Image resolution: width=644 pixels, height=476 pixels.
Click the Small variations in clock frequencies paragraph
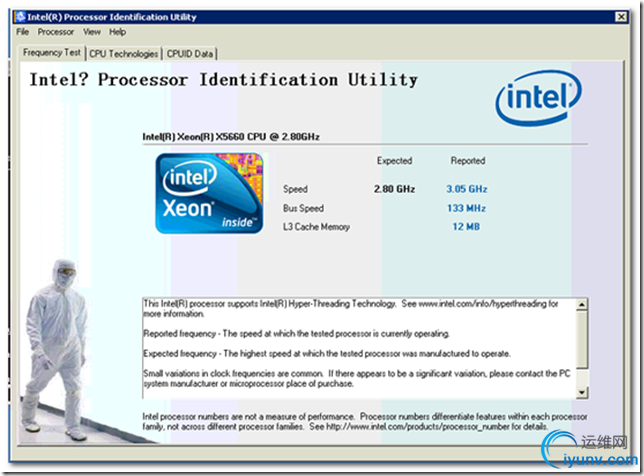tap(356, 378)
